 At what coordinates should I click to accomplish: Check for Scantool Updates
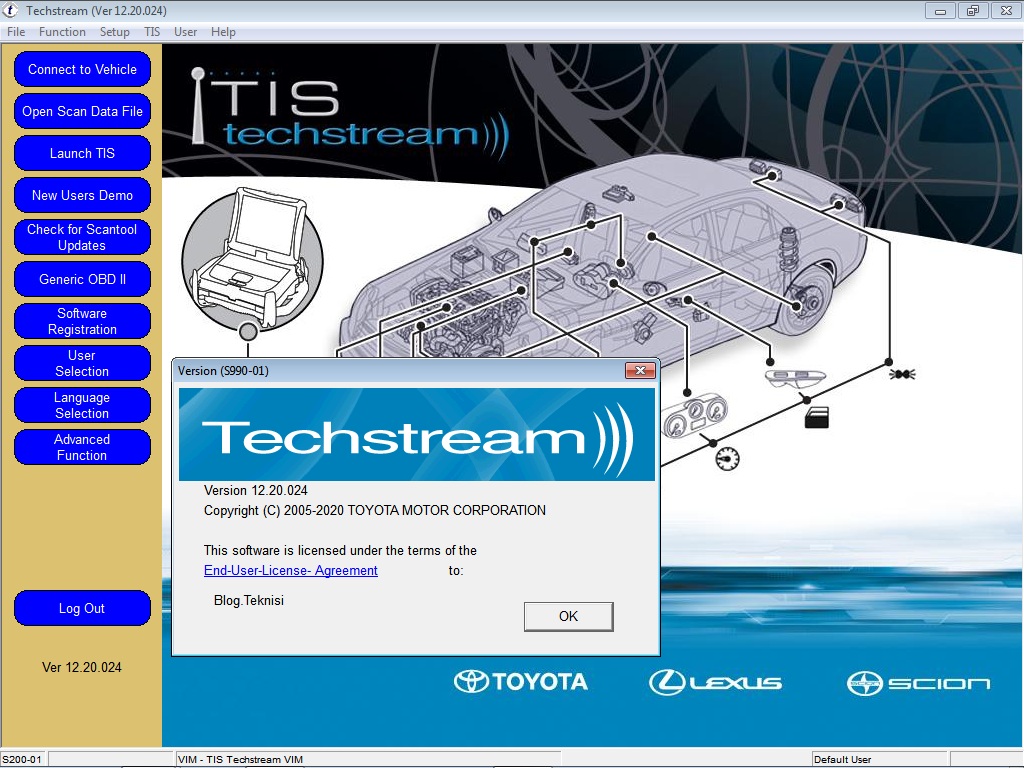click(82, 237)
